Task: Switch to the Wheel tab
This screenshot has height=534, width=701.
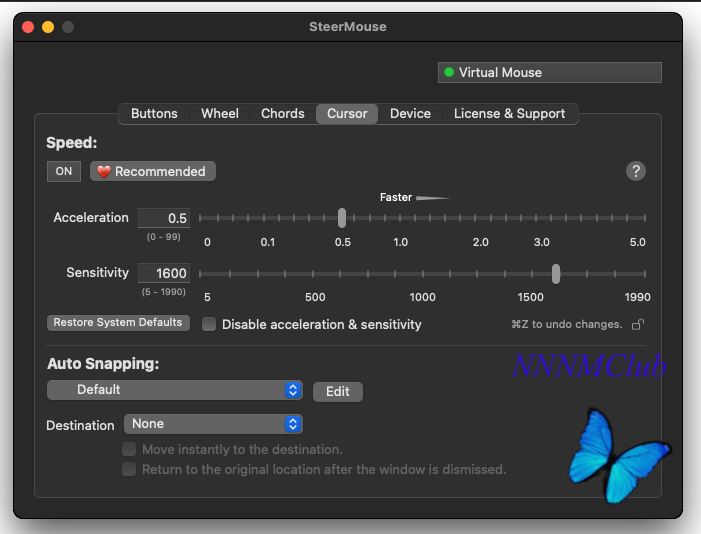Action: click(220, 114)
